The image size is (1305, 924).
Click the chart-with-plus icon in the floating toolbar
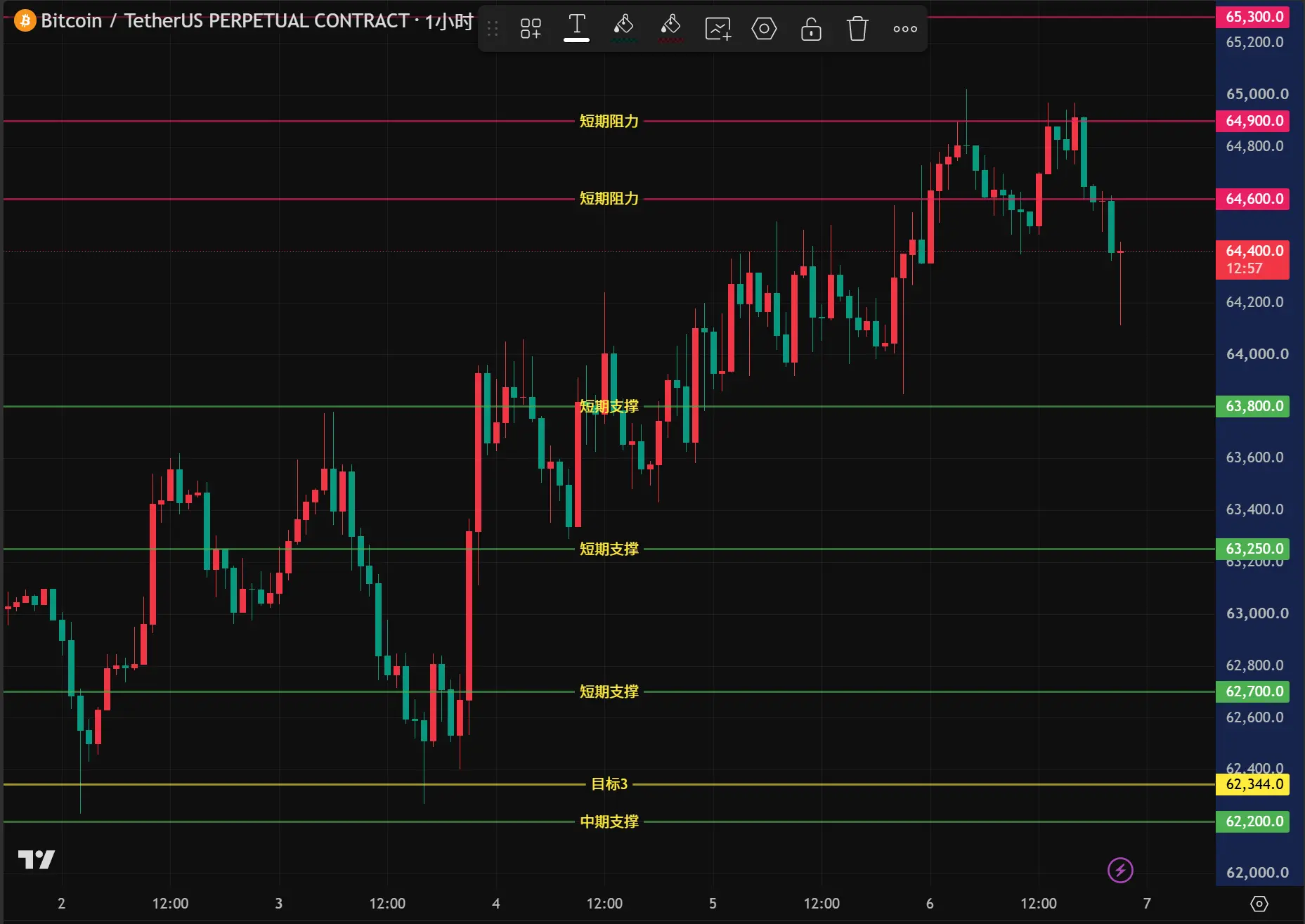(x=718, y=29)
